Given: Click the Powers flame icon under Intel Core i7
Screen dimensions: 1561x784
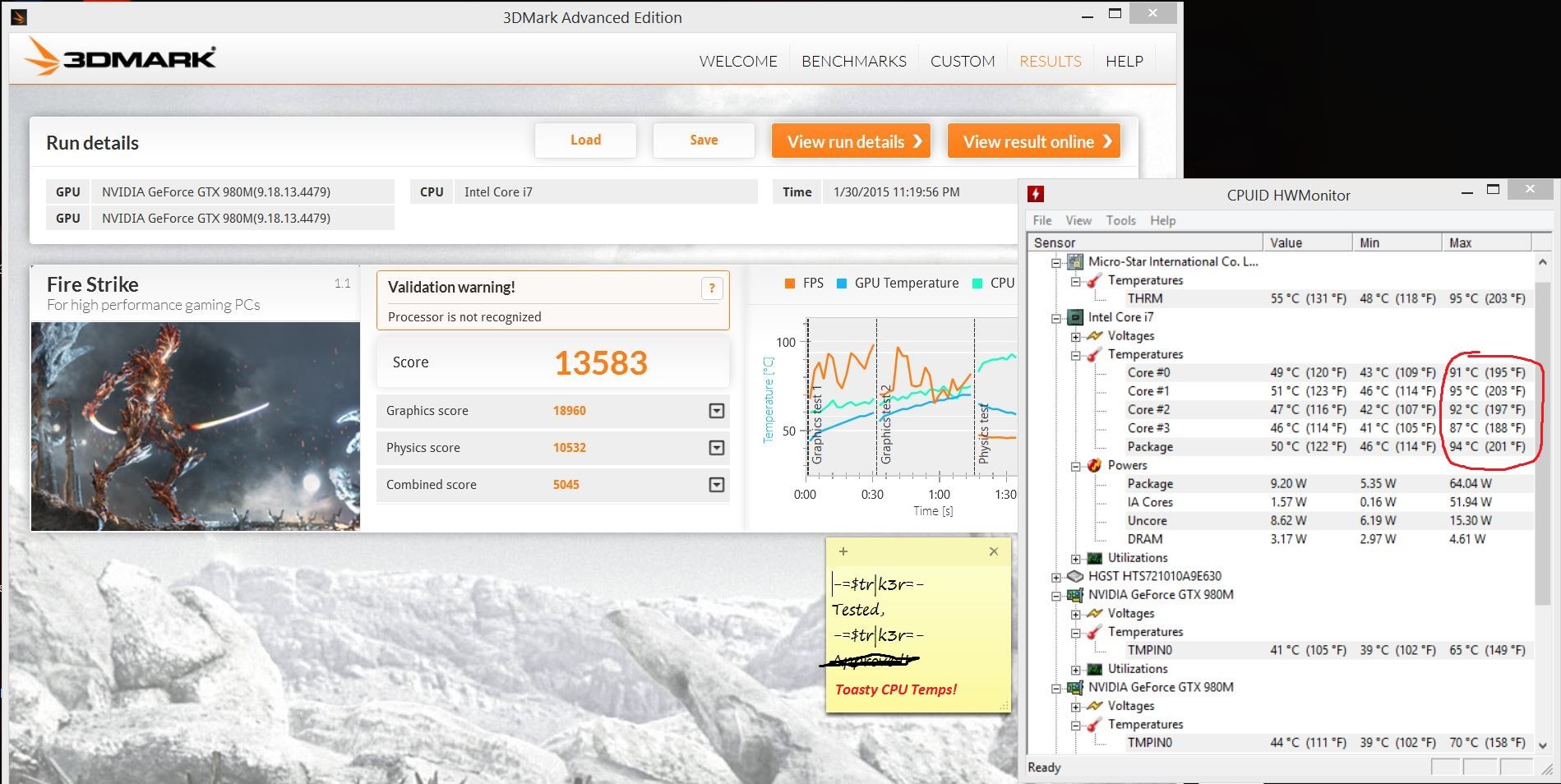Looking at the screenshot, I should 1094,465.
